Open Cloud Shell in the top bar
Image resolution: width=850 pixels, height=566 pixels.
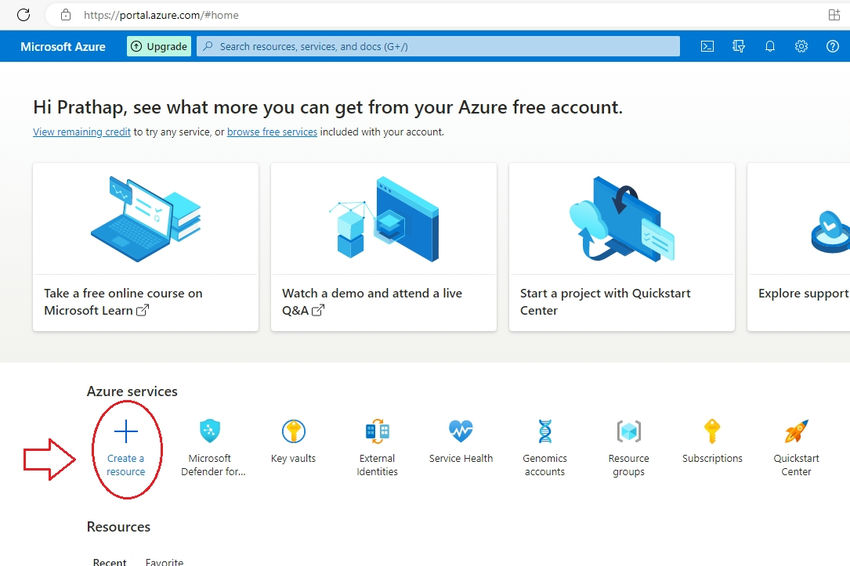707,46
